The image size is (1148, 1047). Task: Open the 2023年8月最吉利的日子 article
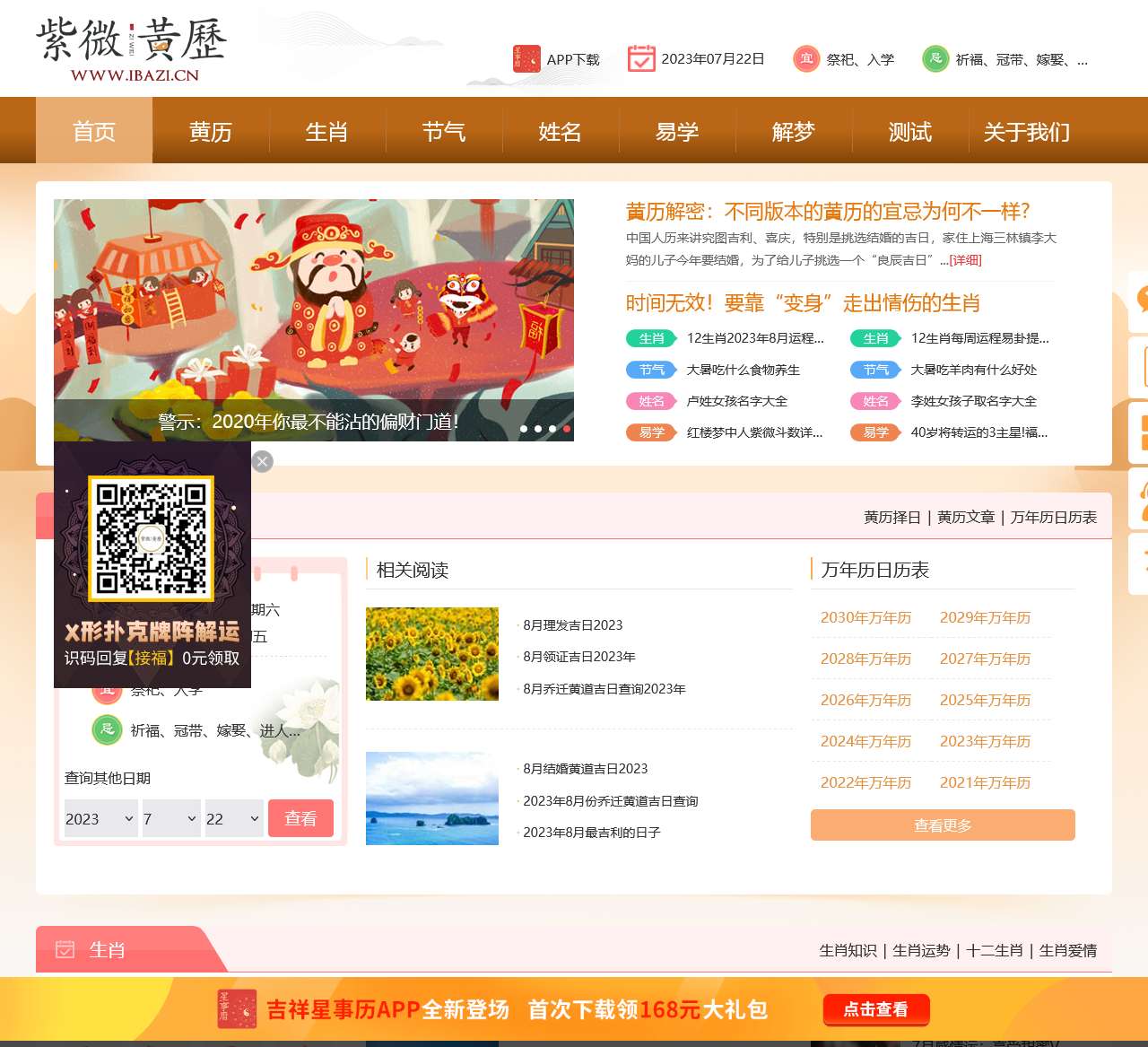point(592,833)
